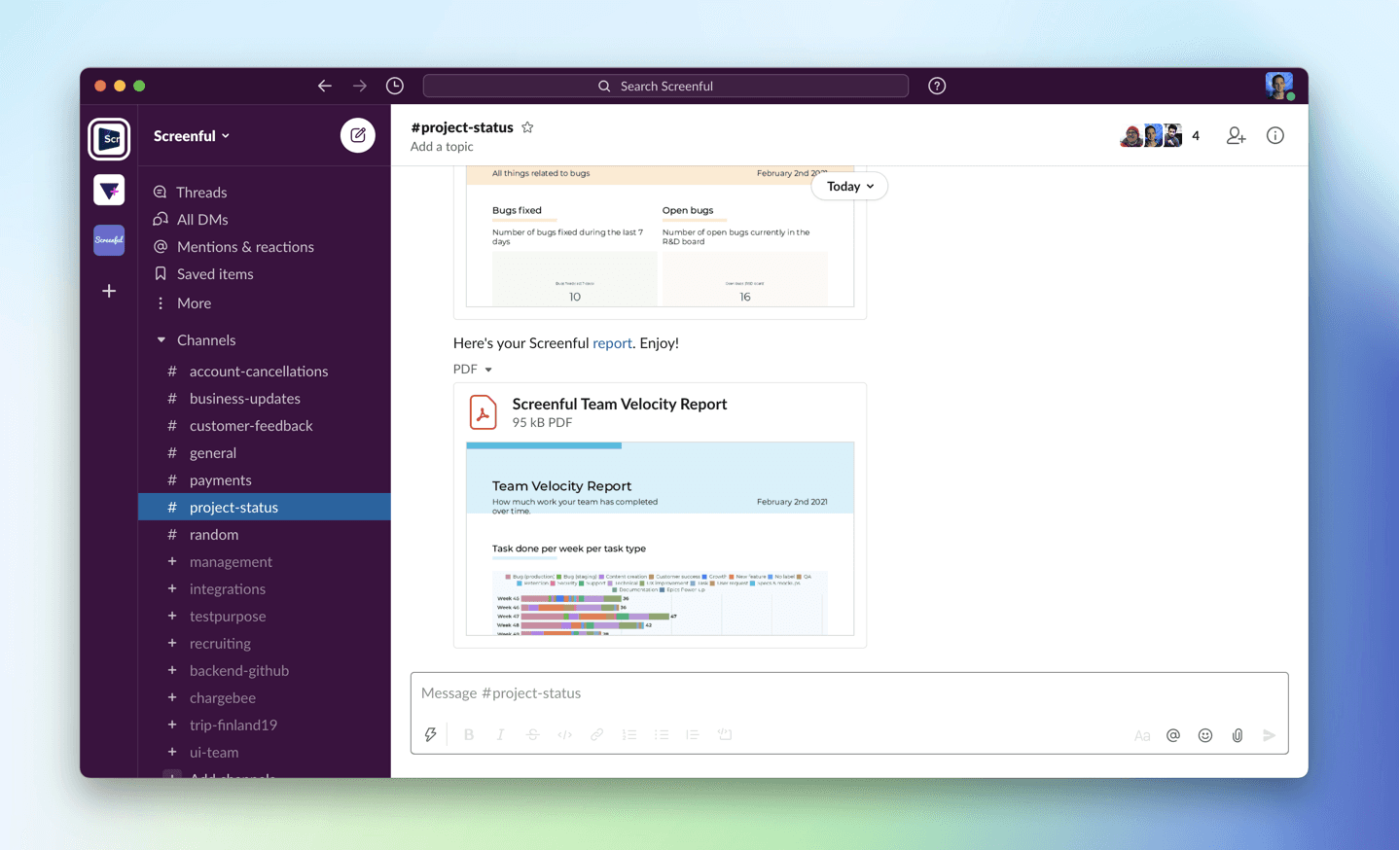Start an ordered list
The image size is (1400, 850).
[628, 734]
